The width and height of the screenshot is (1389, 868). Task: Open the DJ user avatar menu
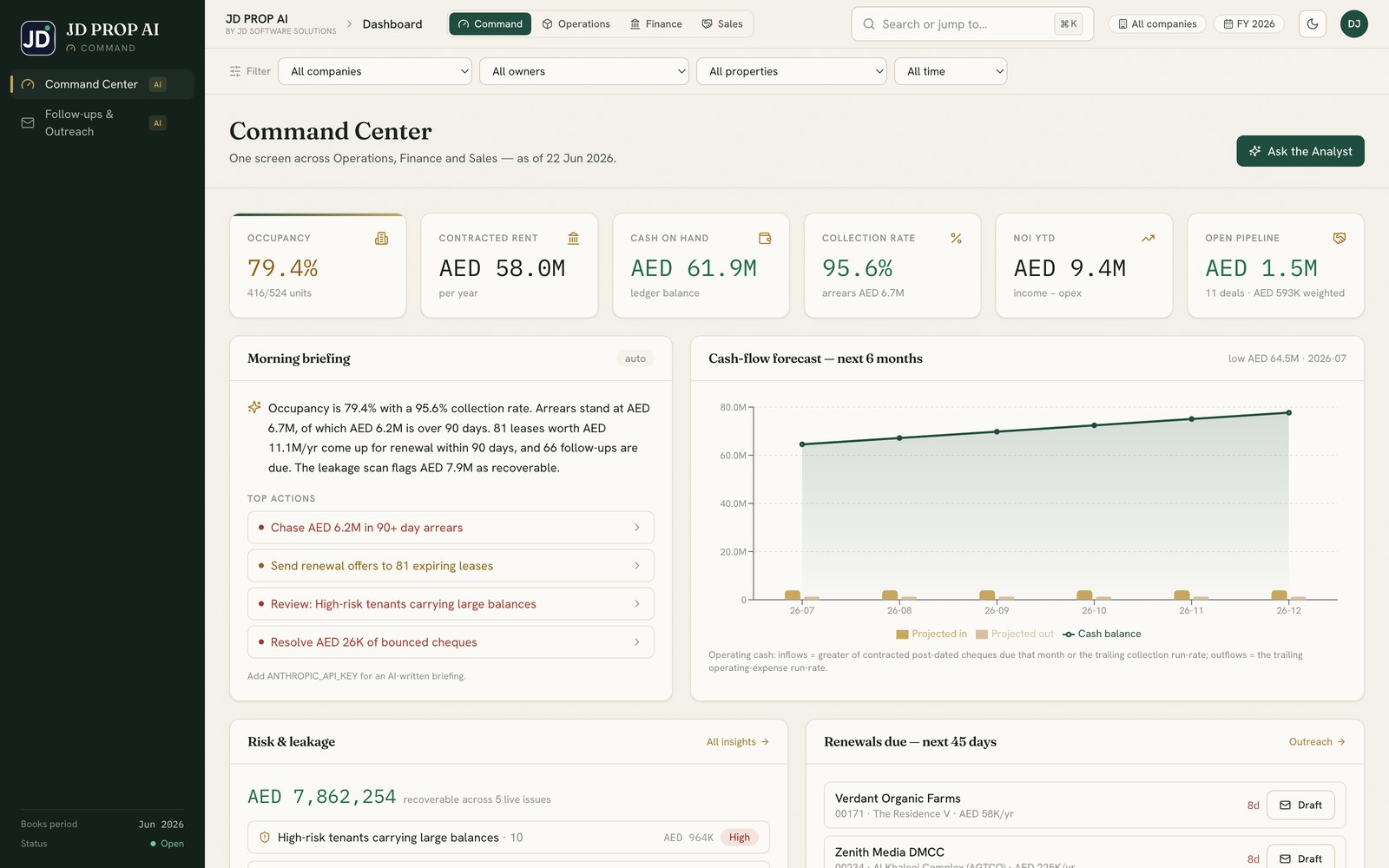(1354, 24)
